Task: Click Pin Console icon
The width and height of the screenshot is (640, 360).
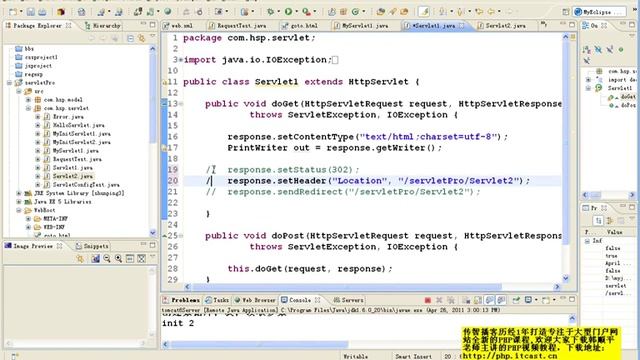Action: click(516, 300)
